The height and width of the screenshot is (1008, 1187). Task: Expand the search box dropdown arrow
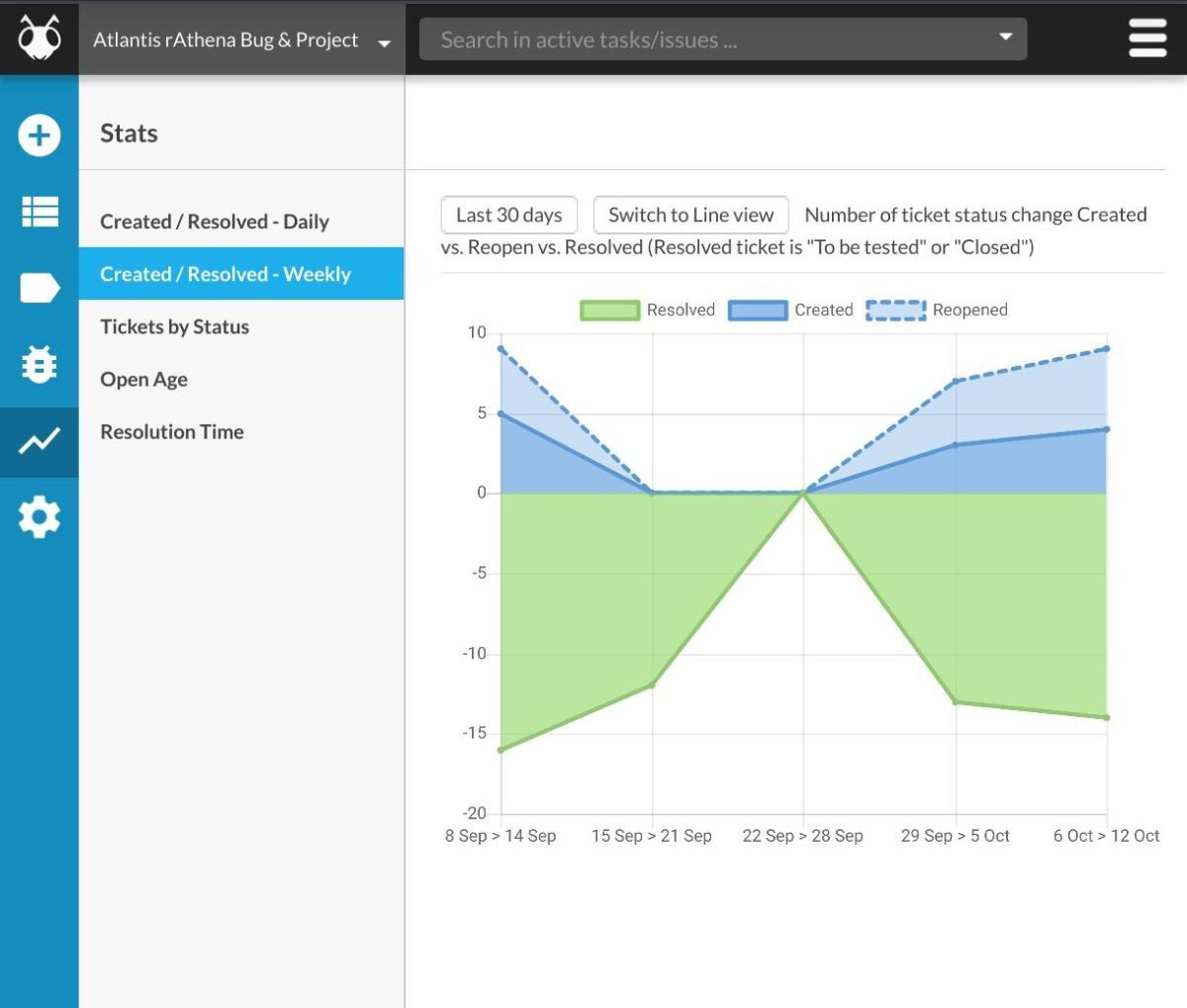click(x=1005, y=38)
